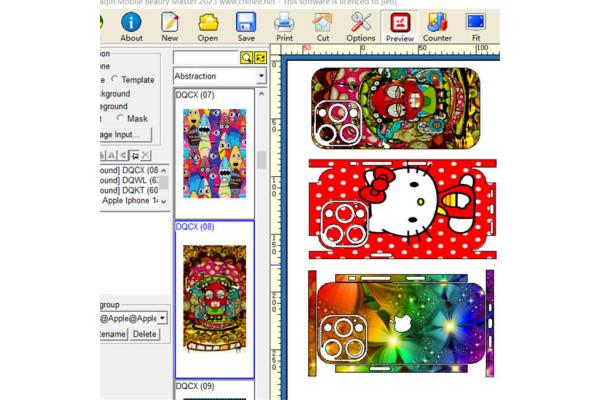The image size is (600, 400).
Task: Select the DQCX (08) pattern thumbnail
Action: tap(214, 299)
